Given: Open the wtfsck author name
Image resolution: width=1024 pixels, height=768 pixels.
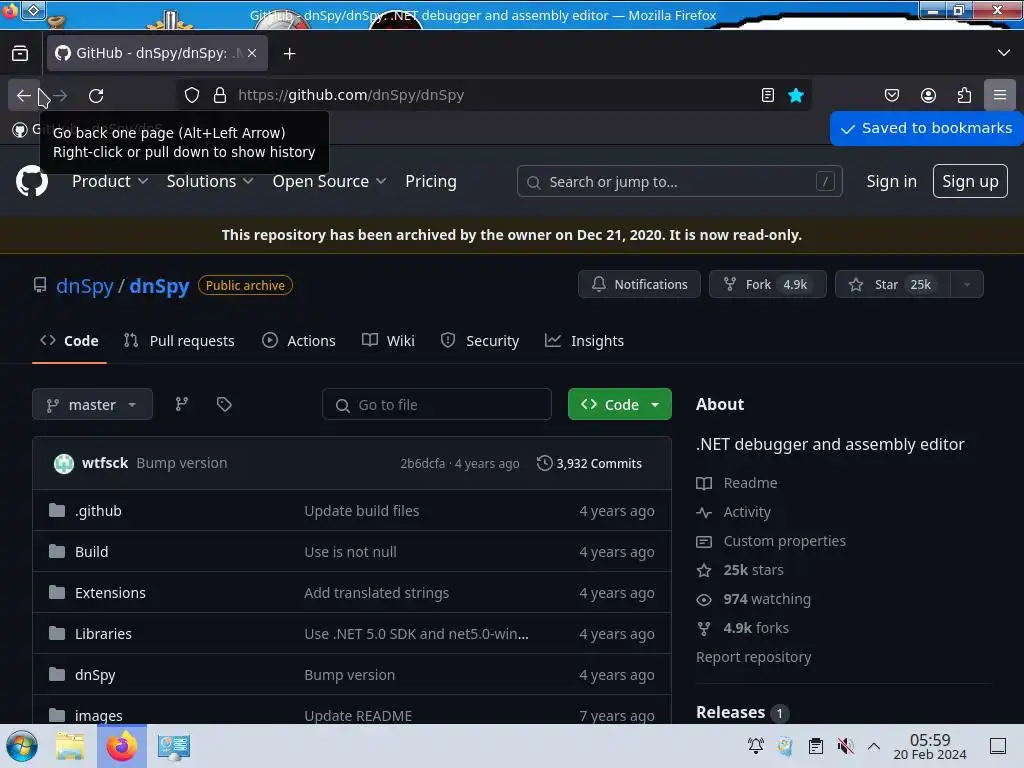Looking at the screenshot, I should 105,463.
